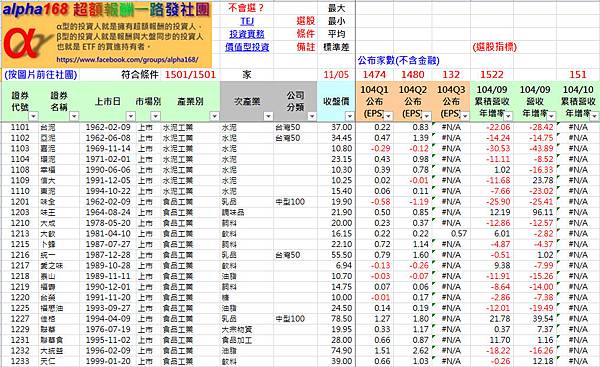The height and width of the screenshot is (367, 600).
Task: Select the 台灣50 cell in row 1216
Action: pos(288,255)
